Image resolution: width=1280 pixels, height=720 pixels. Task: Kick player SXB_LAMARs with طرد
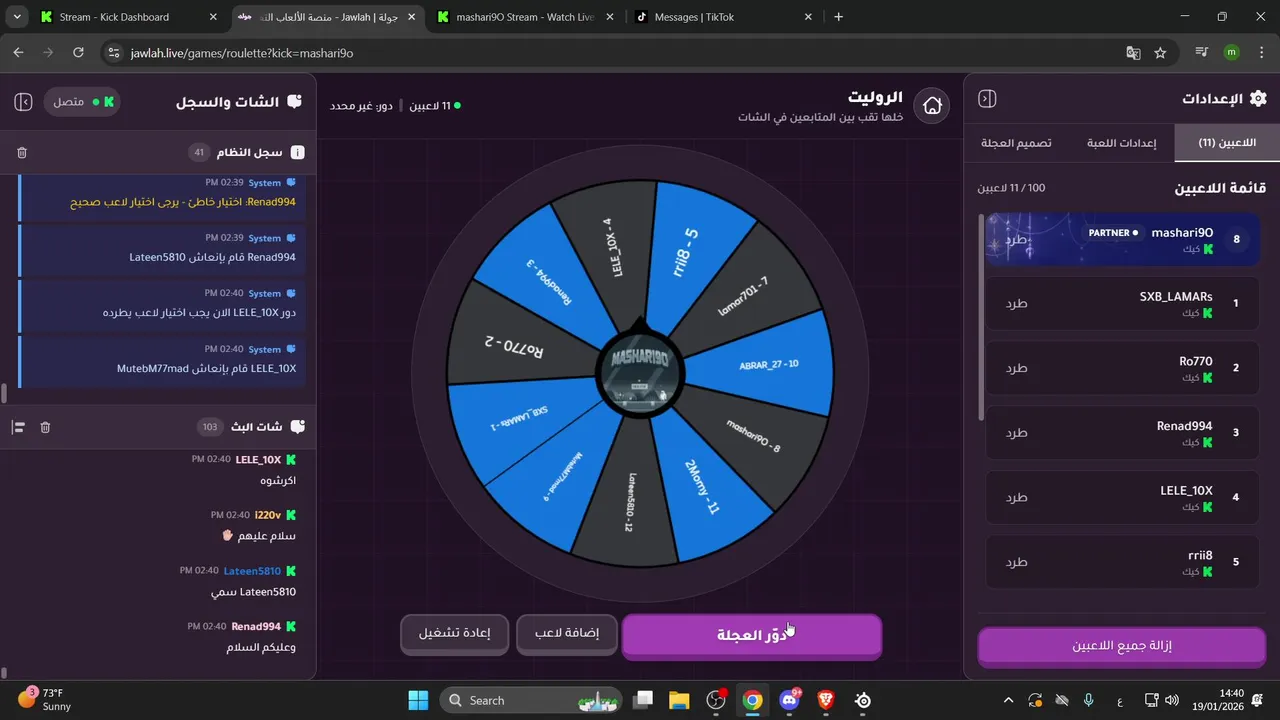pos(1016,303)
